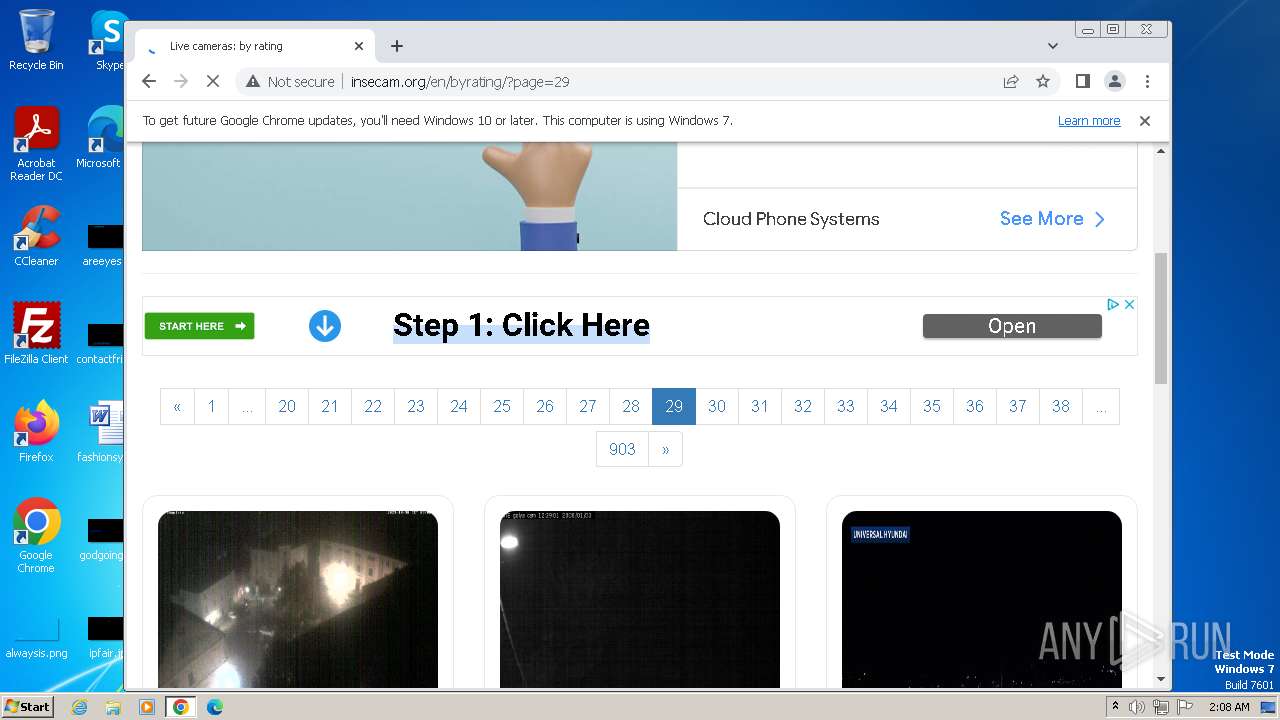
Task: Go to previous page with « arrow
Action: pyautogui.click(x=177, y=406)
